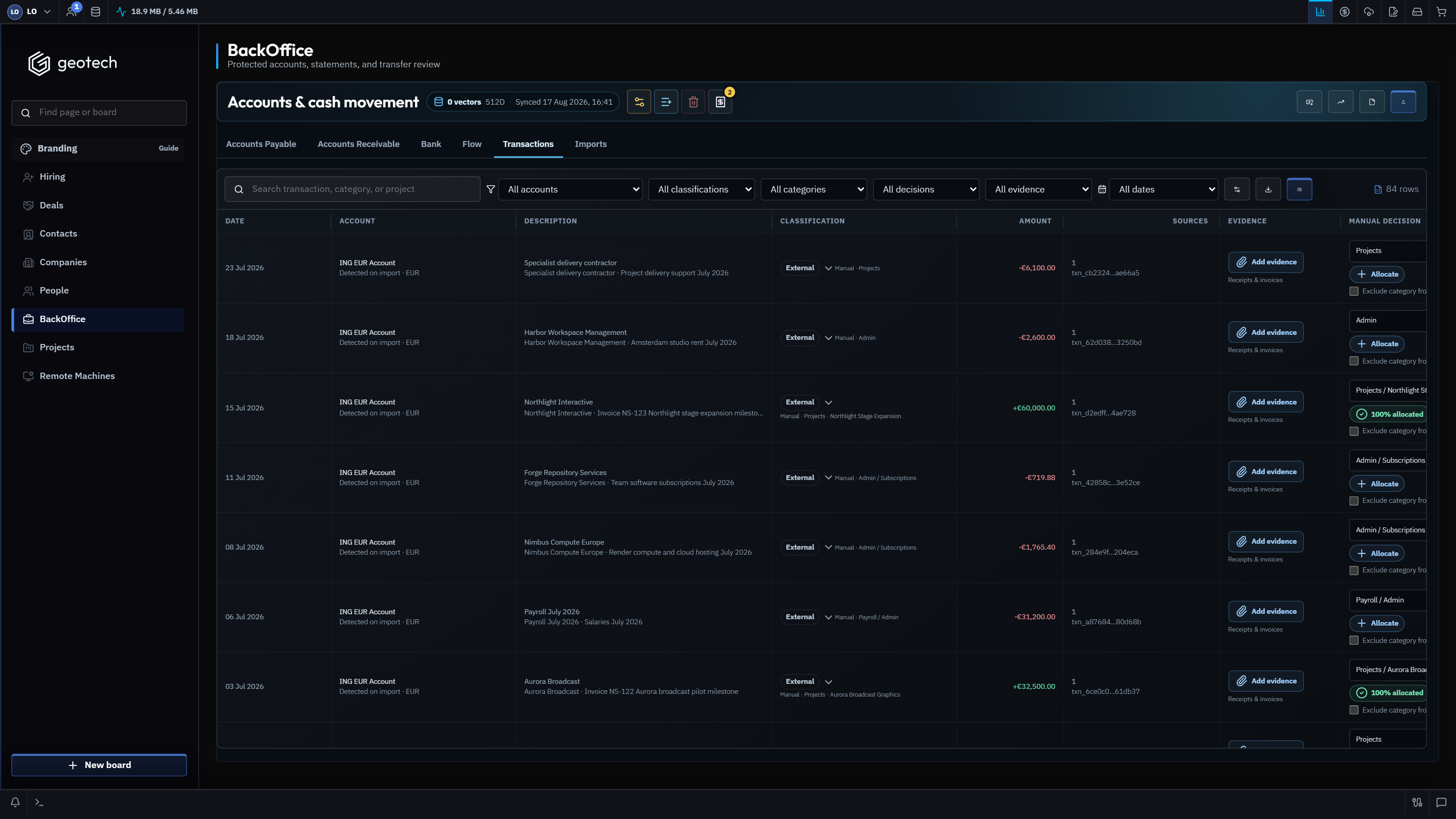
Task: Click the blue button after the download icon
Action: pyautogui.click(x=1299, y=189)
